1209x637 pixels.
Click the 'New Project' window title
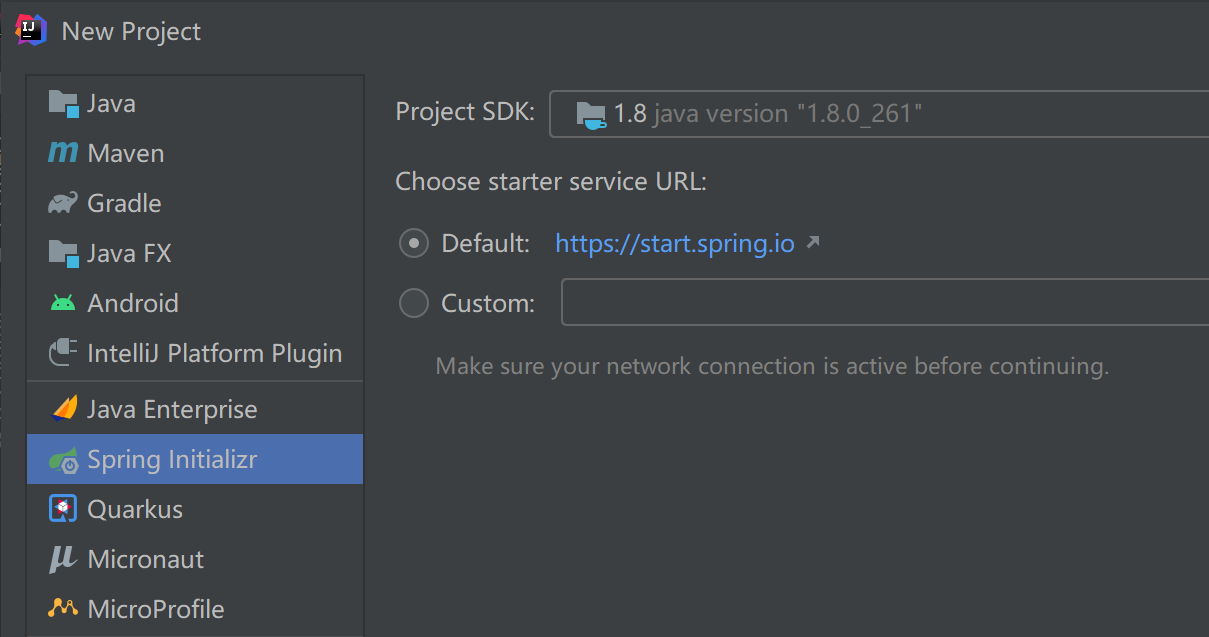click(x=131, y=31)
